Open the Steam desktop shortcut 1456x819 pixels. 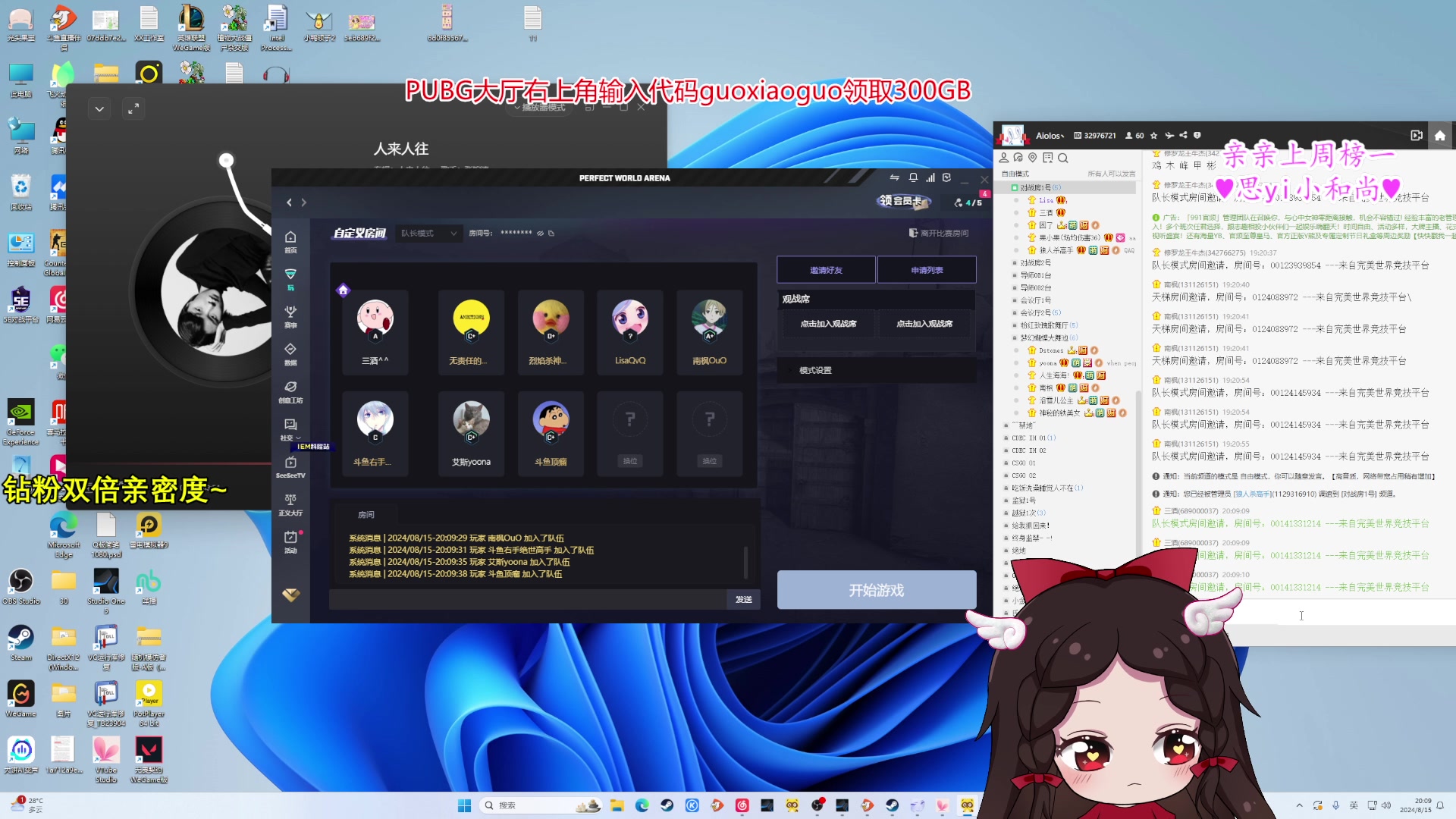[x=21, y=642]
